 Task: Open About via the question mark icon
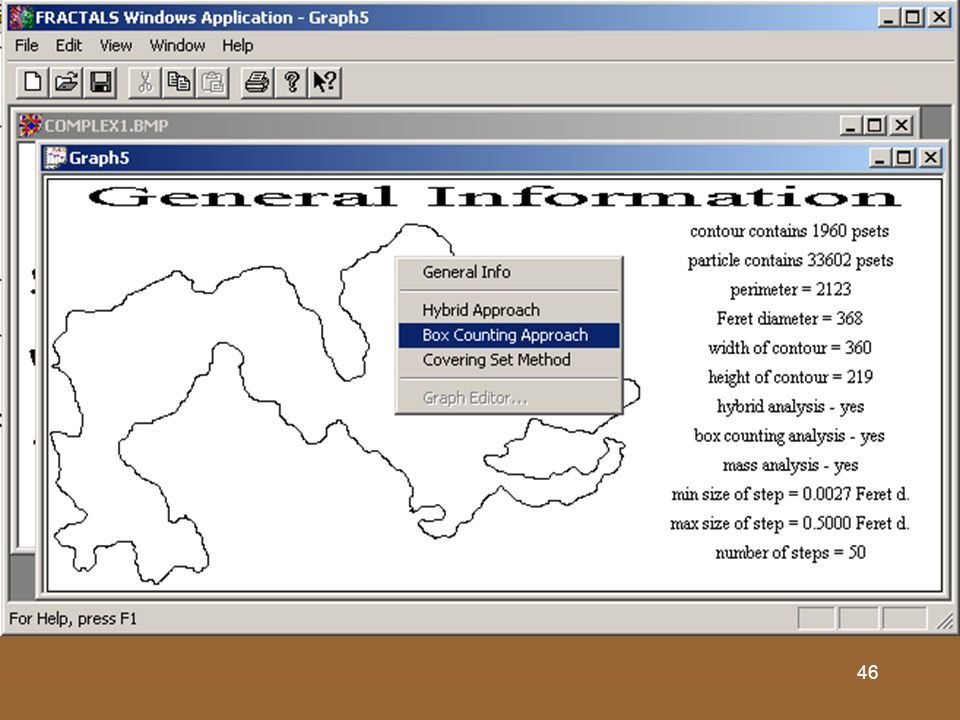pyautogui.click(x=291, y=82)
